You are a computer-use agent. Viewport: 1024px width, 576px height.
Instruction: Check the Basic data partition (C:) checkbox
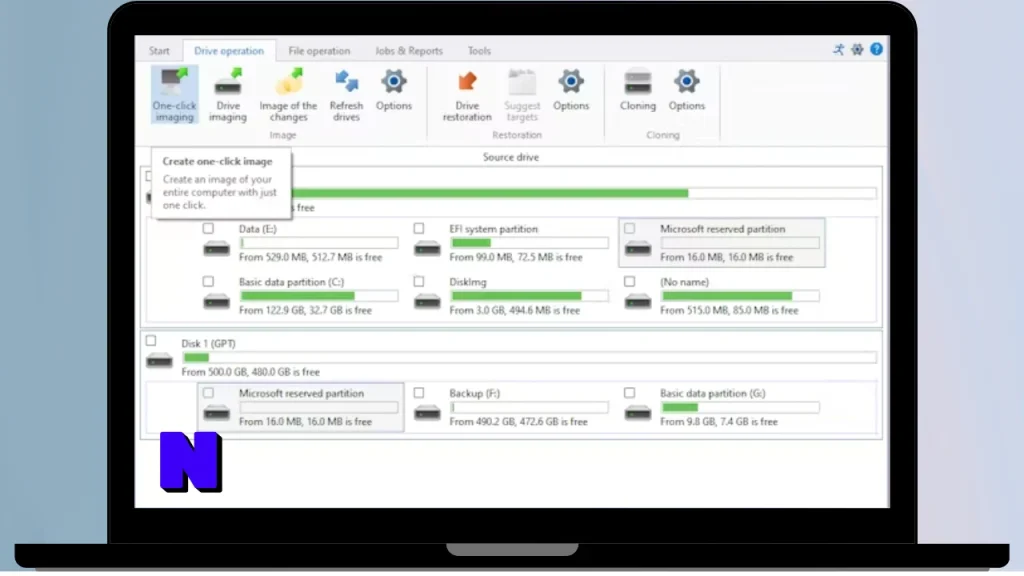click(208, 281)
